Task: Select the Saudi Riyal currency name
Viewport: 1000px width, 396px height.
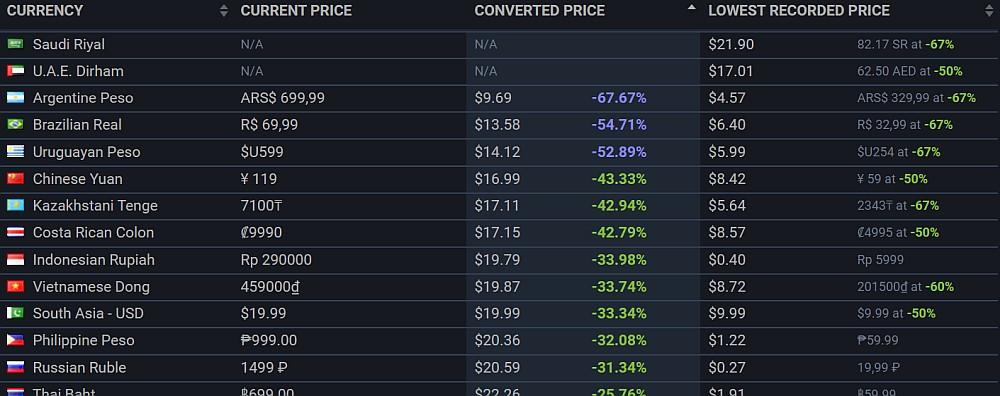Action: coord(69,44)
